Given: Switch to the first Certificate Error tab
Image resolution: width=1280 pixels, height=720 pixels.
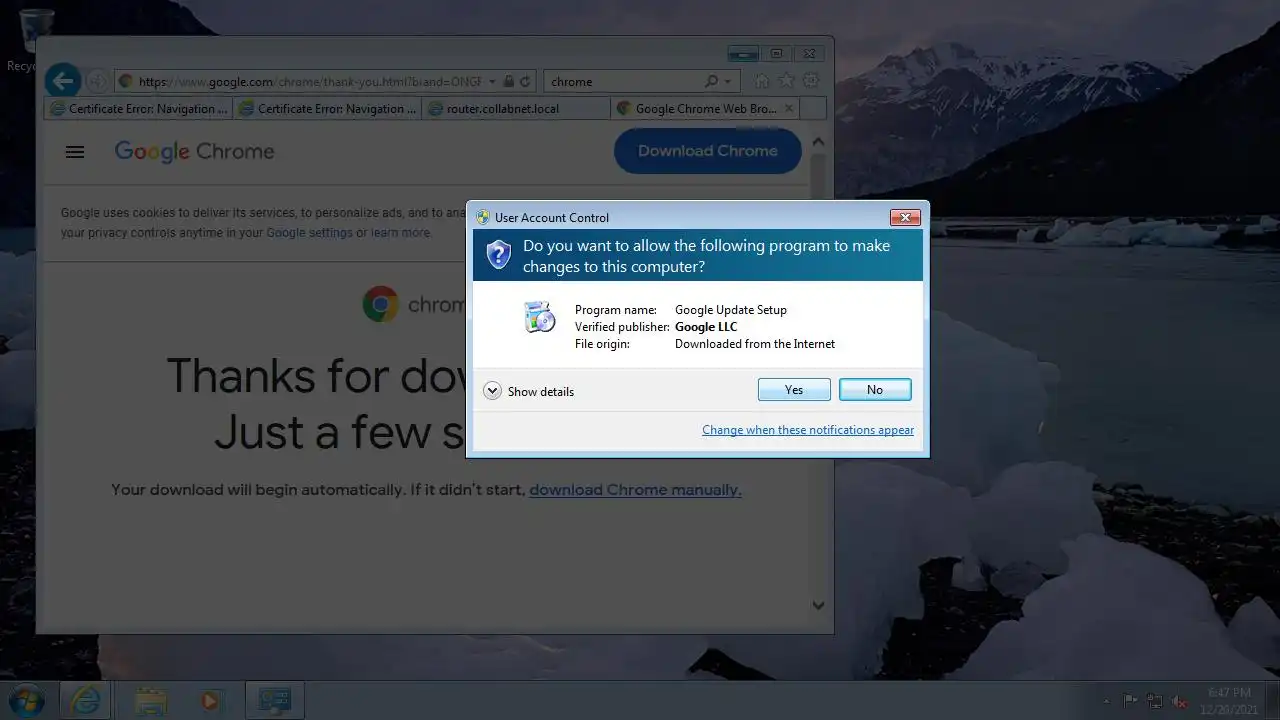Looking at the screenshot, I should coord(139,109).
